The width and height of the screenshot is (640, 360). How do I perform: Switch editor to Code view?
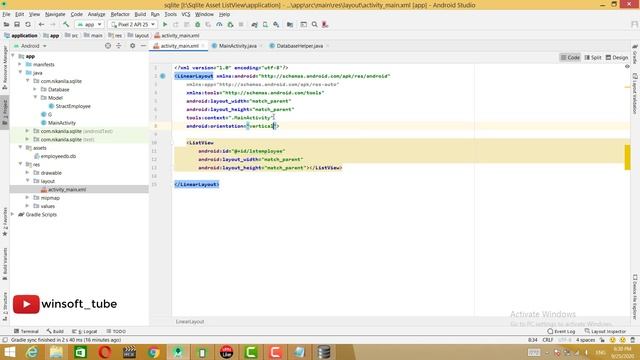[x=570, y=58]
